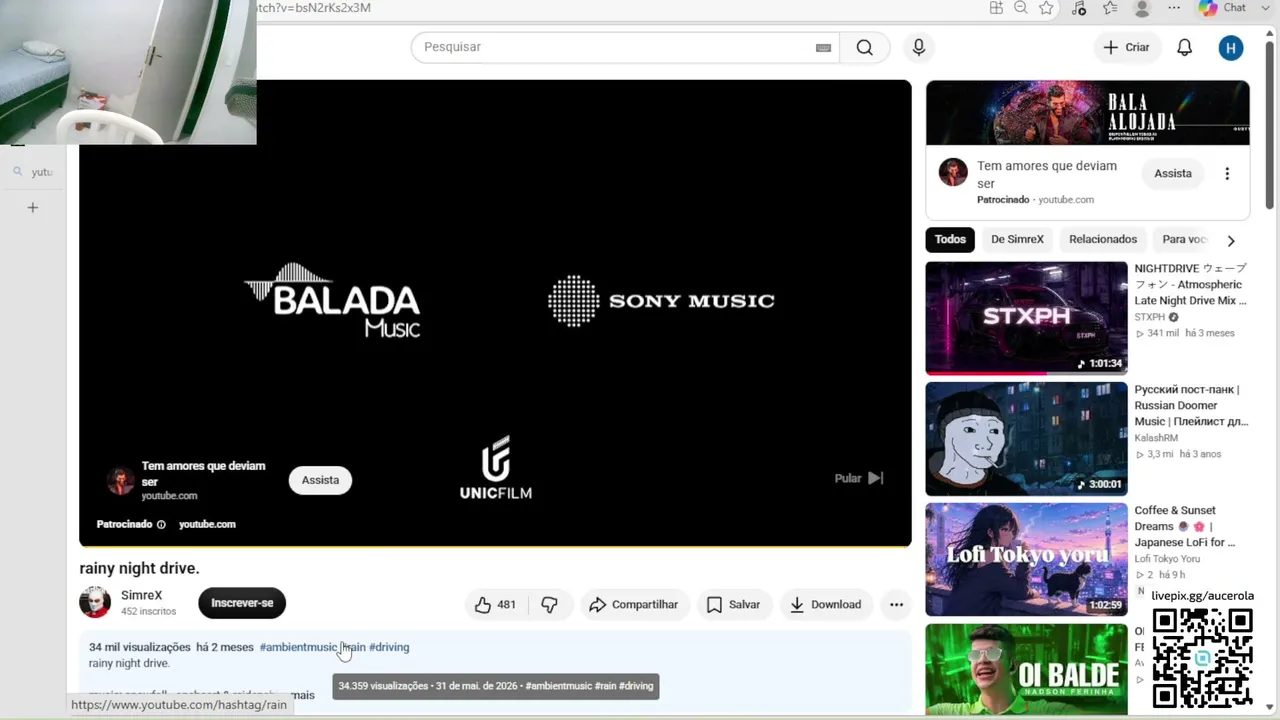Screen dimensions: 1280x720
Task: Click the #driving hashtag link
Action: click(x=389, y=647)
